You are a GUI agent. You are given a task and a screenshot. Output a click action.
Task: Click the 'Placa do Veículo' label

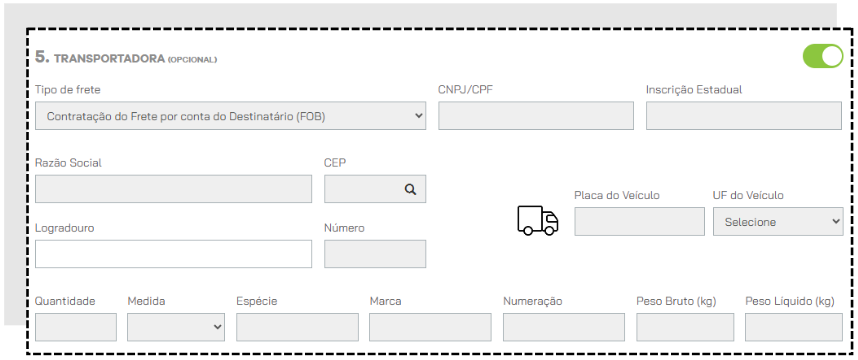pos(617,195)
